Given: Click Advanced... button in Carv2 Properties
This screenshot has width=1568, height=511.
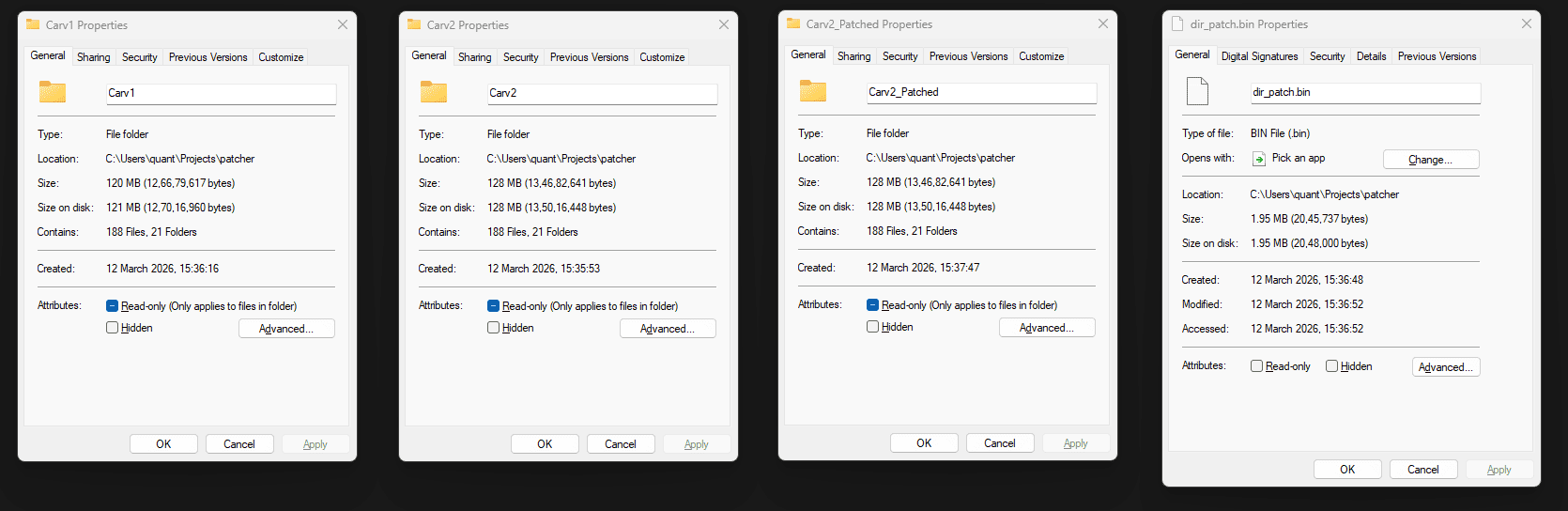Looking at the screenshot, I should click(x=668, y=329).
